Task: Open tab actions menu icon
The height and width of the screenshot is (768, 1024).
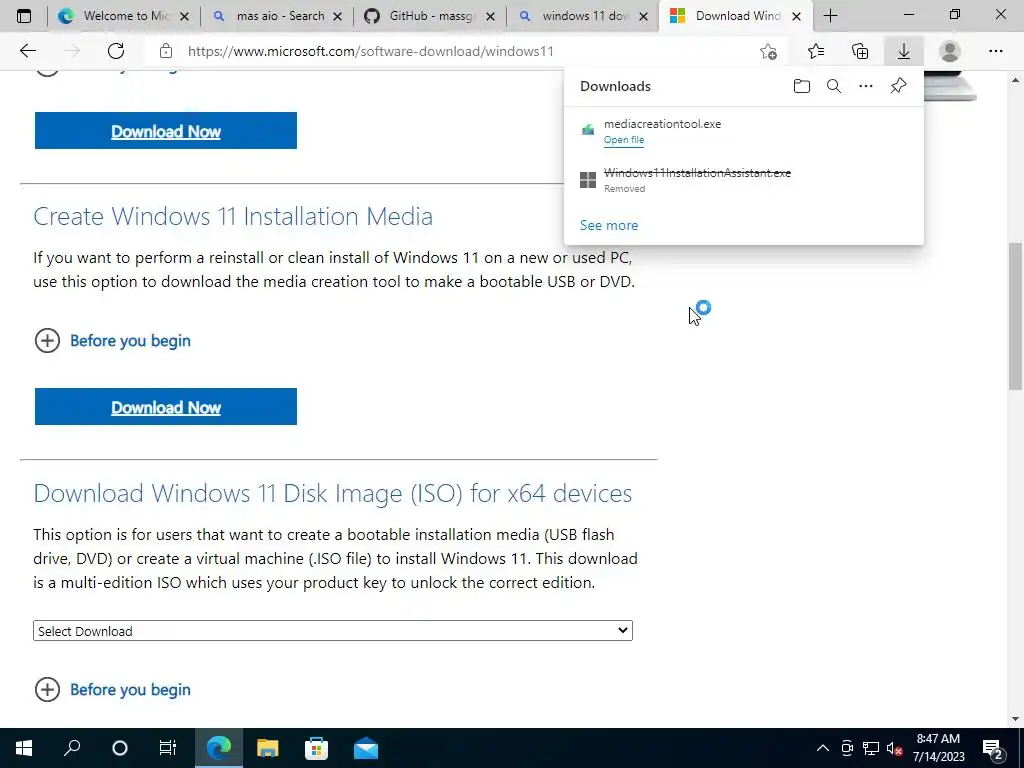Action: pos(24,16)
